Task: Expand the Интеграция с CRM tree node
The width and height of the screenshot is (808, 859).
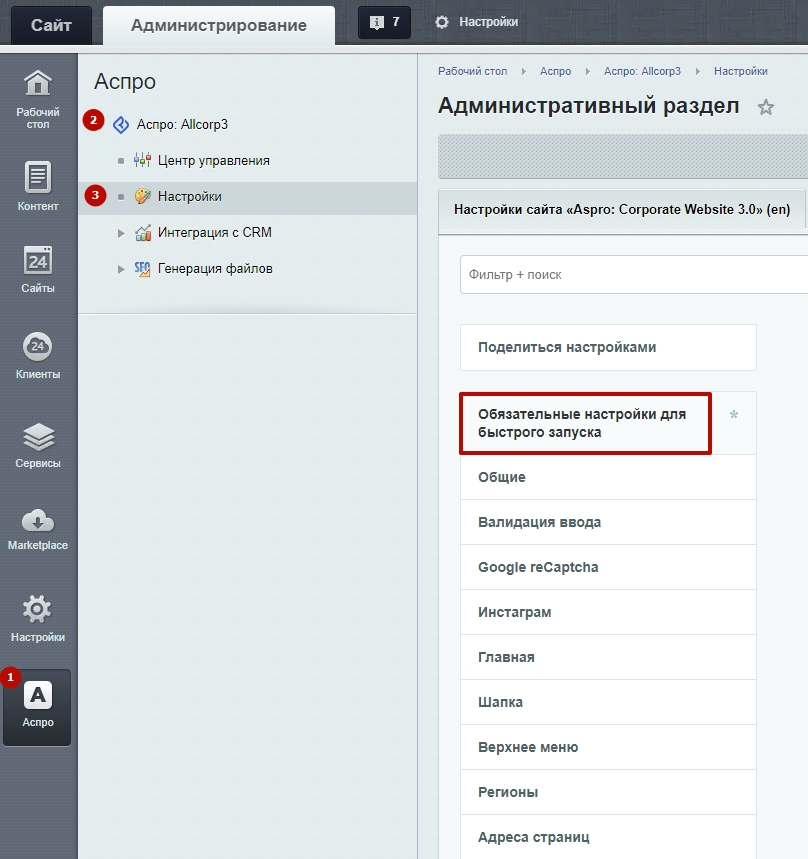Action: [x=121, y=233]
